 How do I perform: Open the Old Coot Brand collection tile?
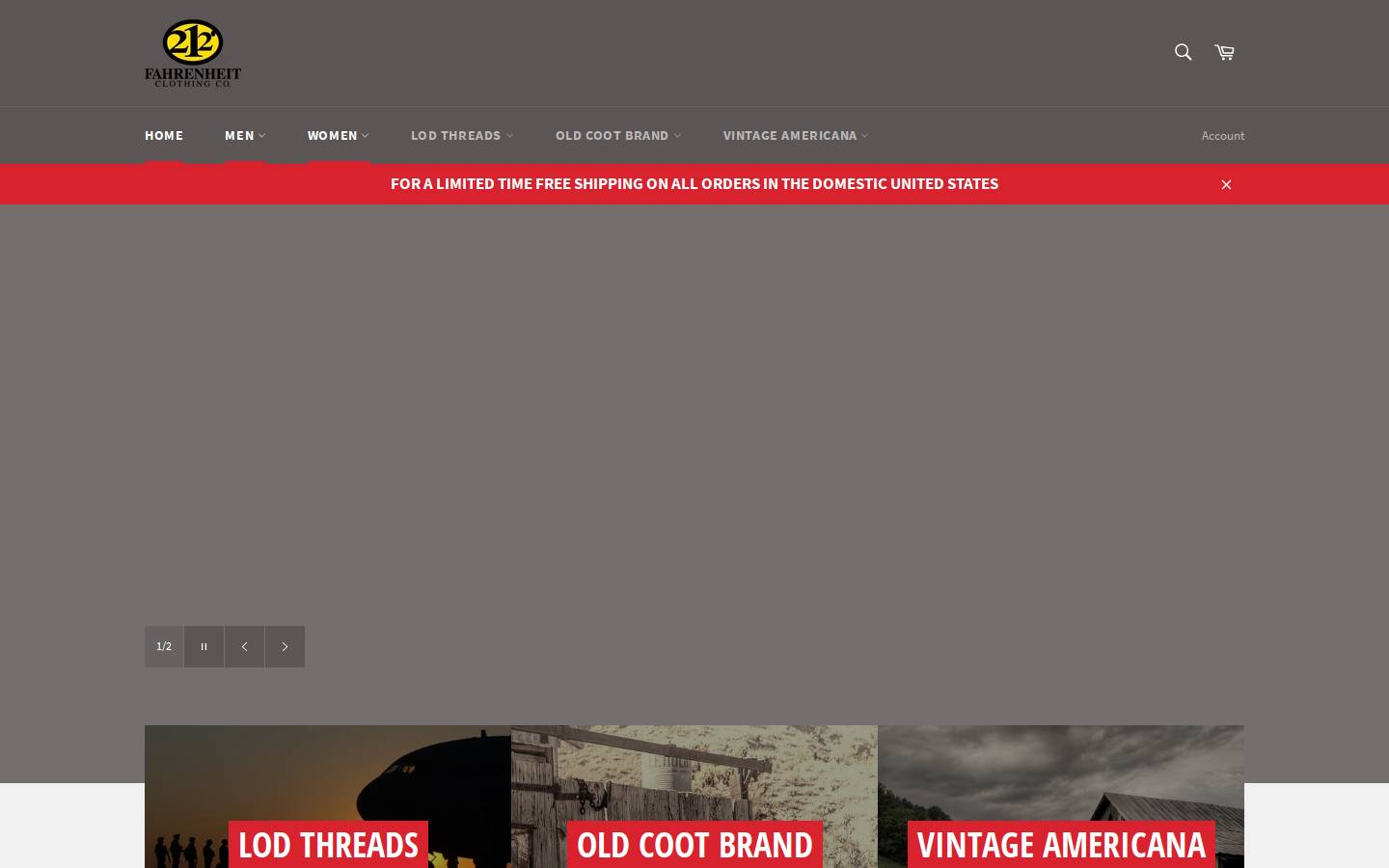(694, 797)
